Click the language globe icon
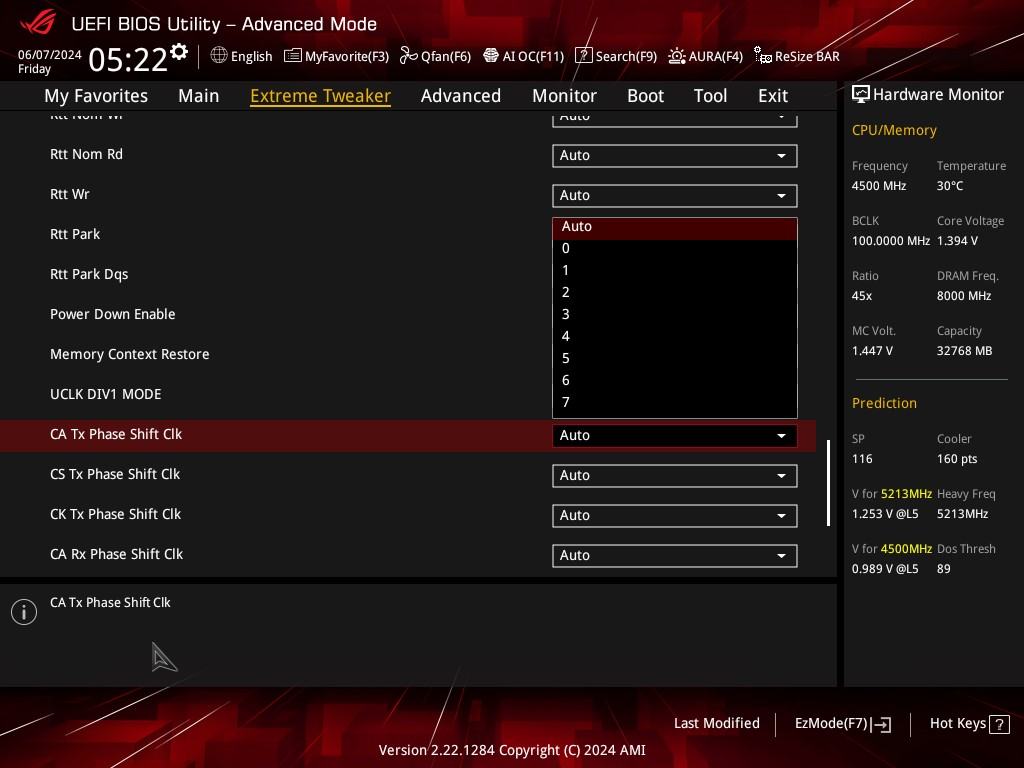The image size is (1024, 768). pyautogui.click(x=219, y=56)
